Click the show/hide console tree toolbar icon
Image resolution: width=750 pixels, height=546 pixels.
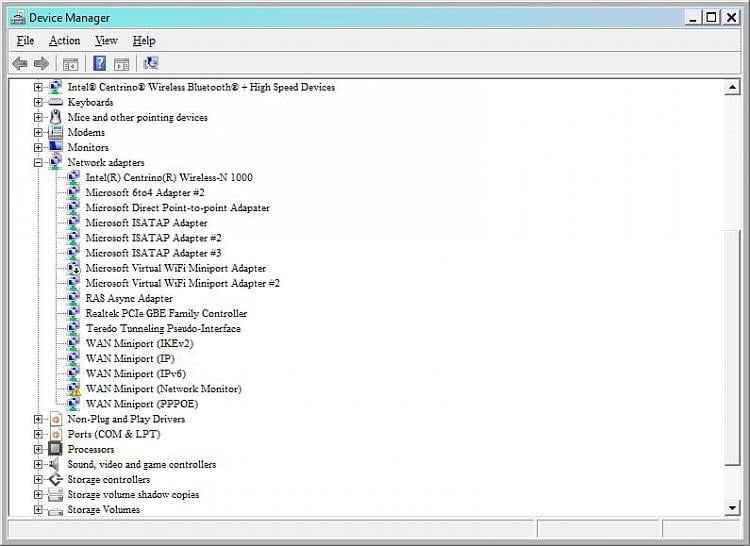coord(70,64)
